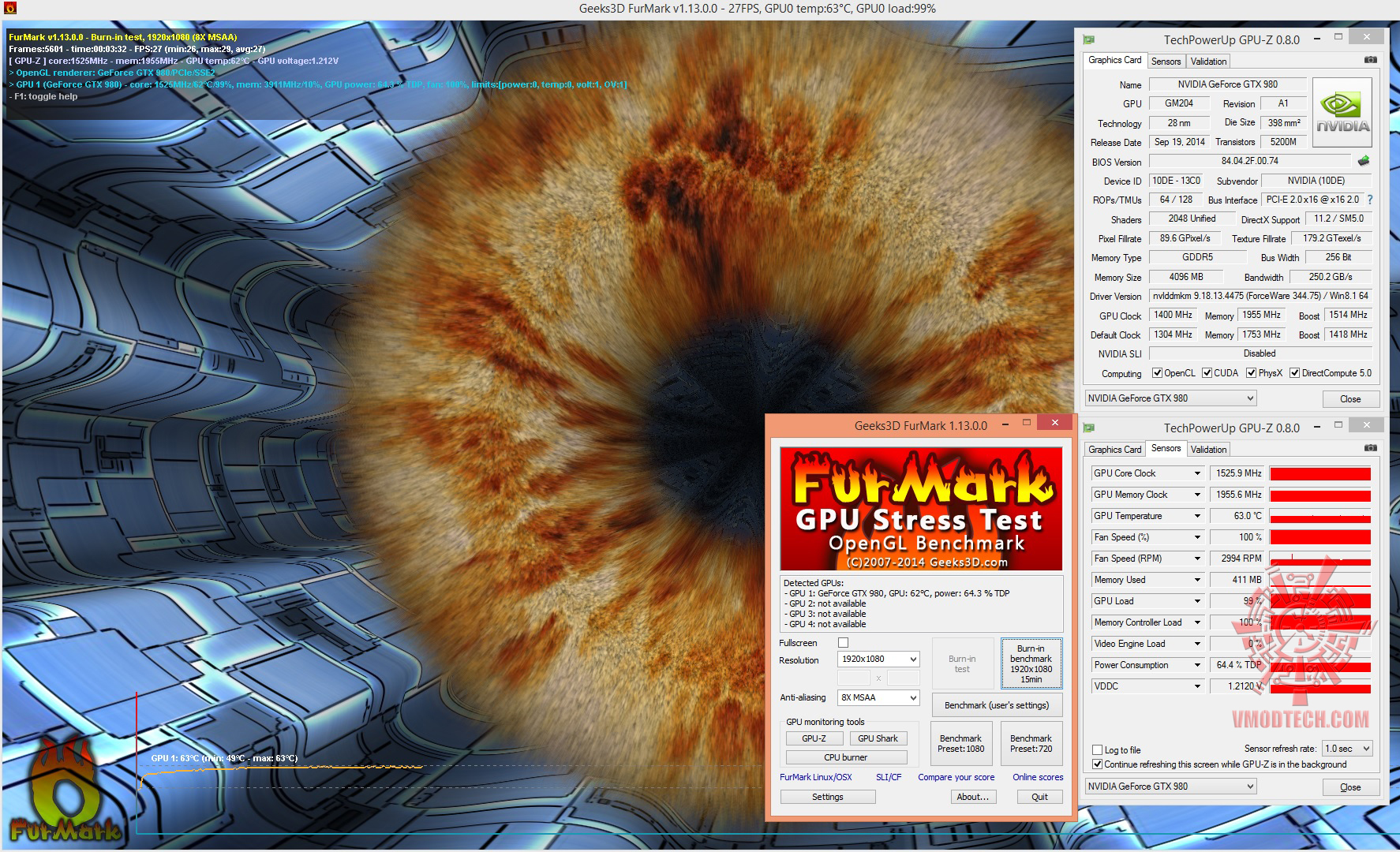Toggle CUDA computing checkbox
Screen dimensions: 1400x852
click(1206, 373)
